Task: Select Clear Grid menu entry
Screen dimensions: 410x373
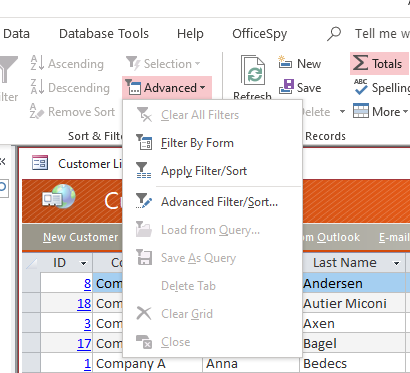Action: point(212,314)
